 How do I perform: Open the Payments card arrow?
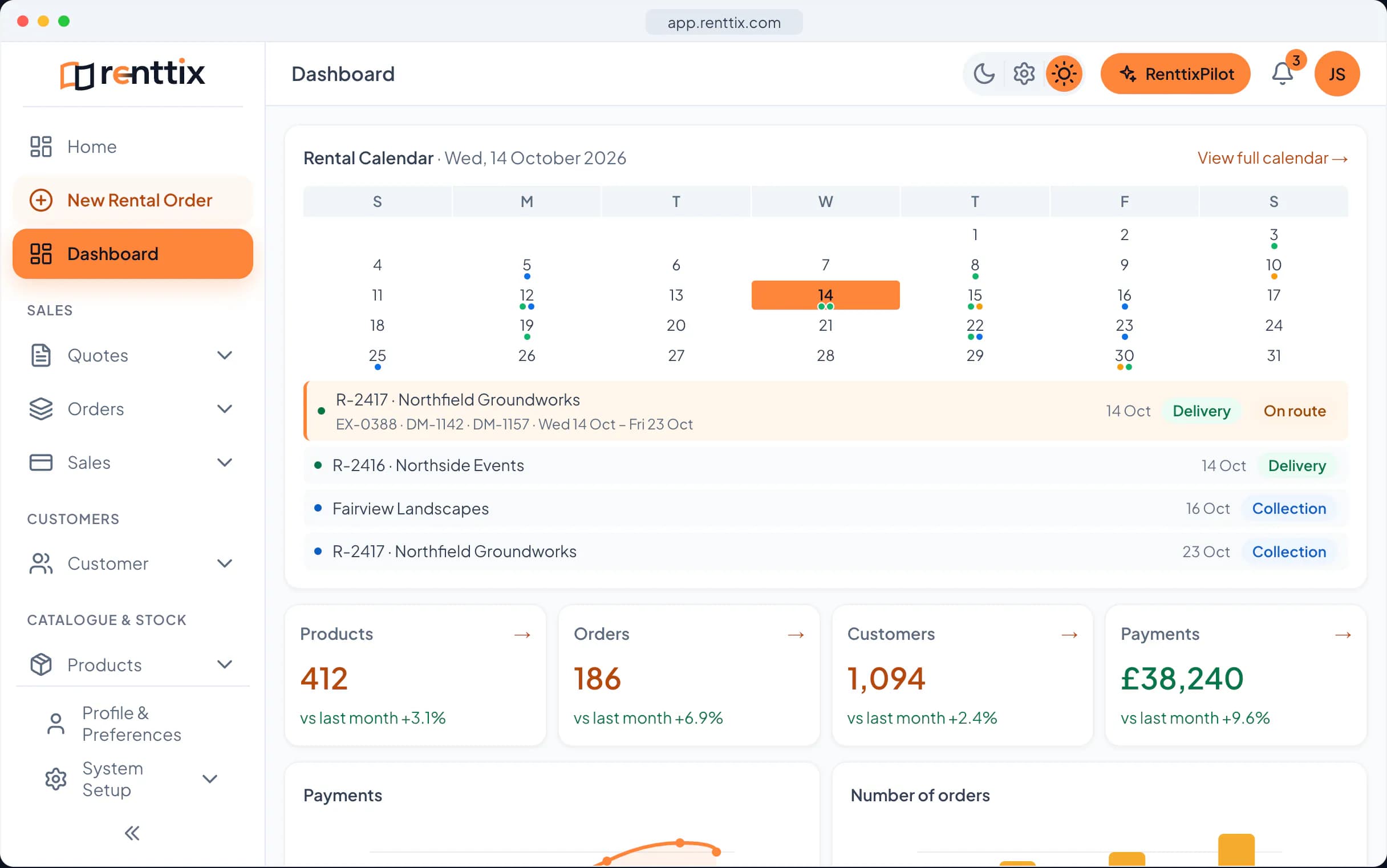pyautogui.click(x=1342, y=634)
